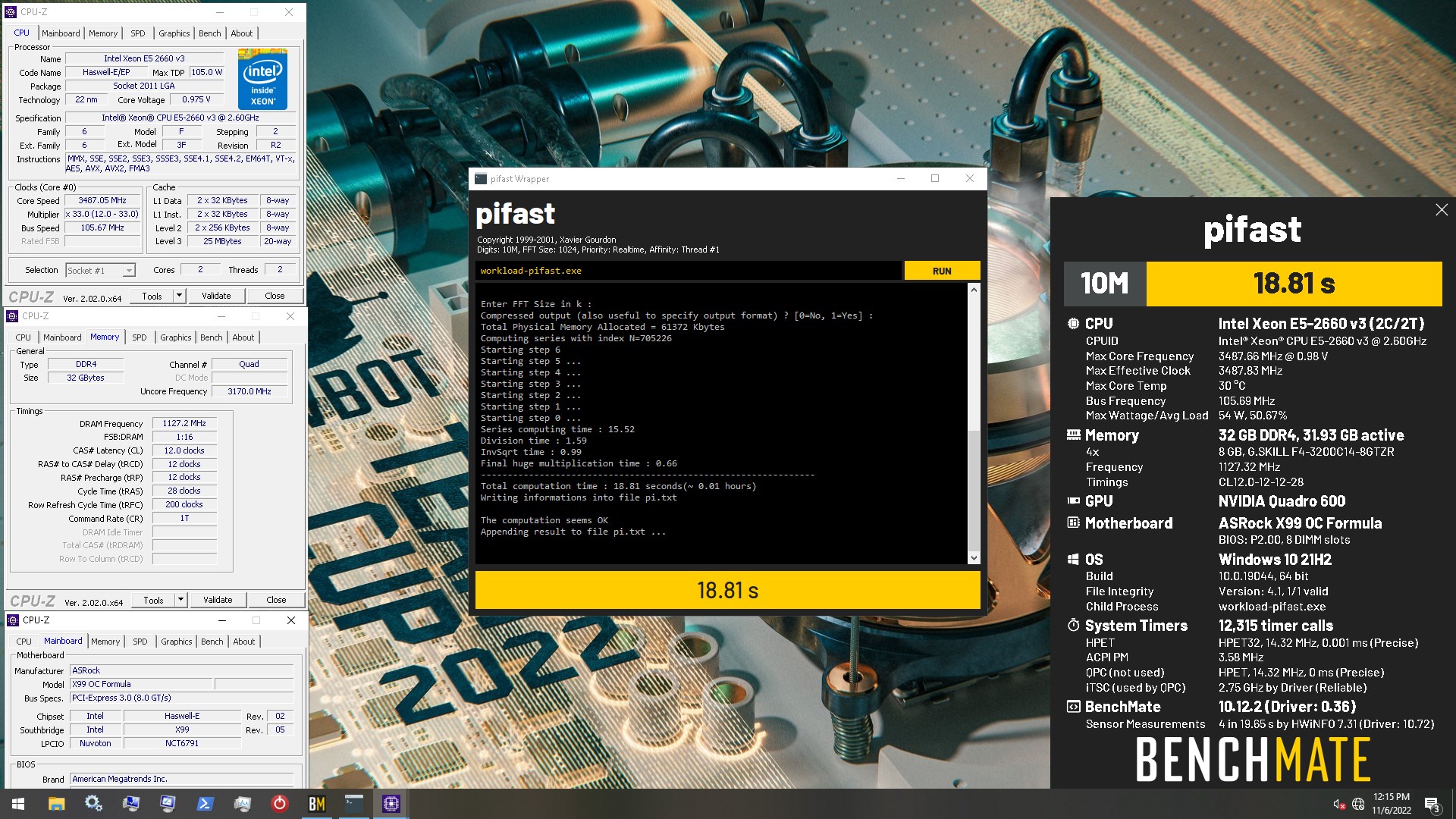Open the network status tray icon
The height and width of the screenshot is (819, 1456).
click(x=1358, y=804)
